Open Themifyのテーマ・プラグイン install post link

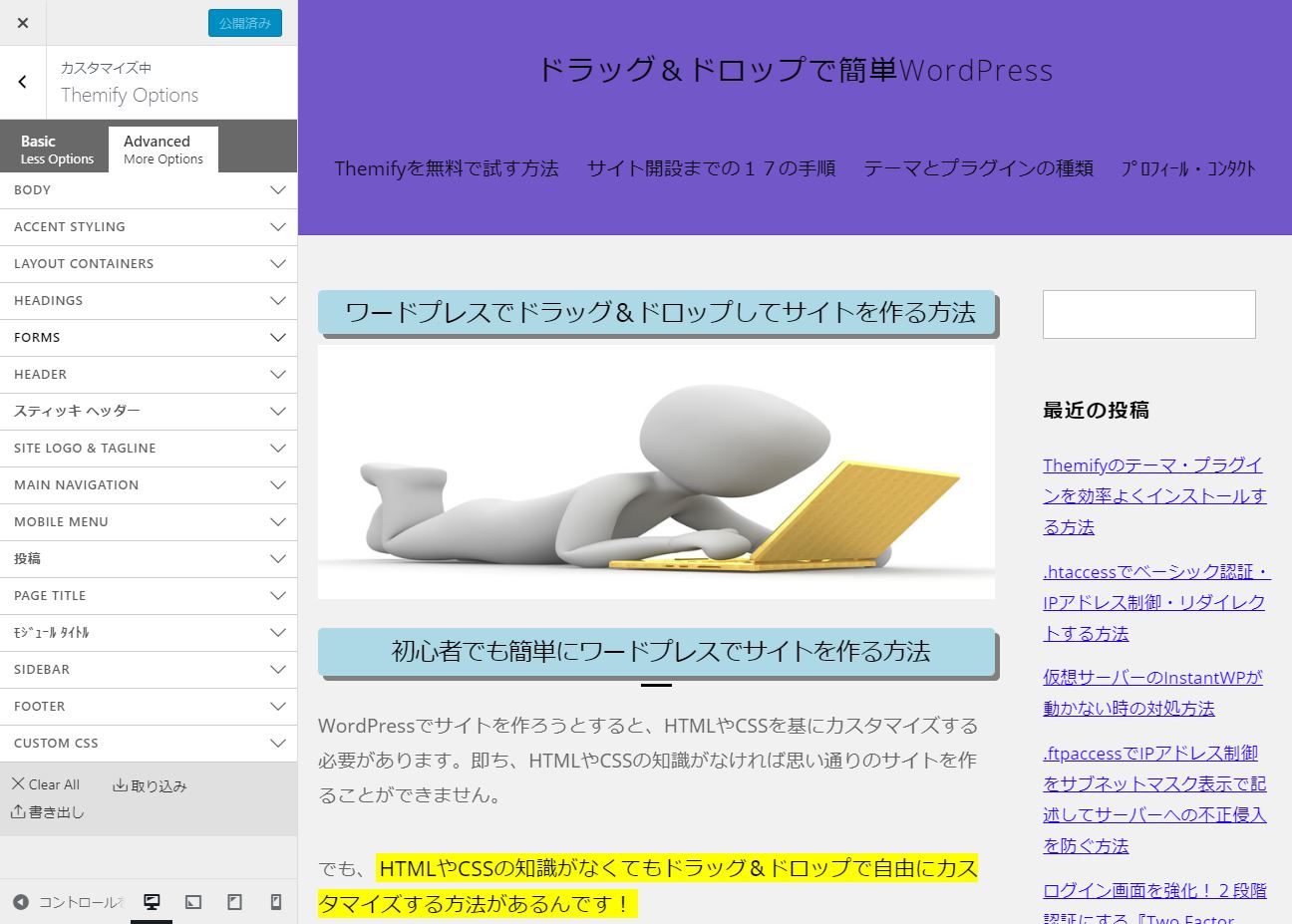(x=1154, y=495)
